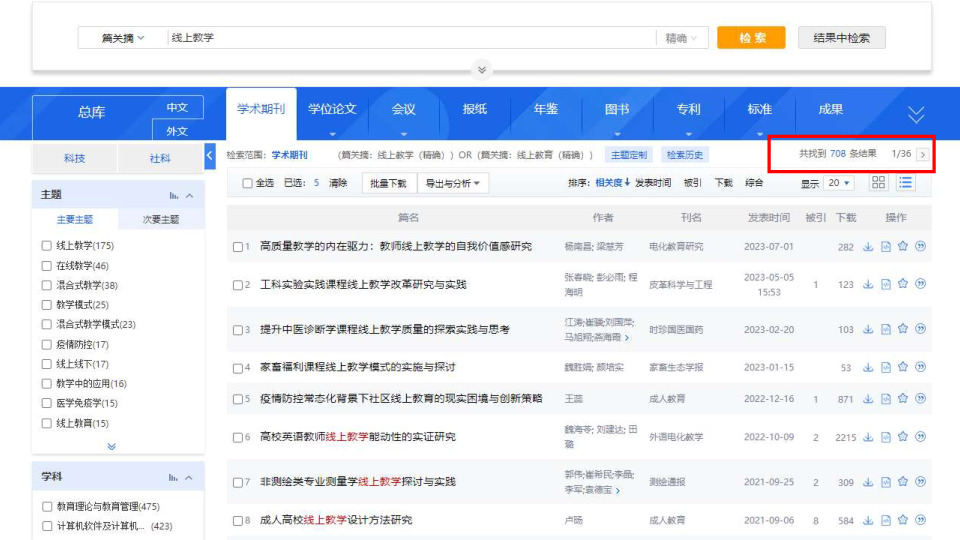Image resolution: width=960 pixels, height=540 pixels.
Task: Open article 高校英语教师线上教学能动性的实证研究
Action: point(358,437)
